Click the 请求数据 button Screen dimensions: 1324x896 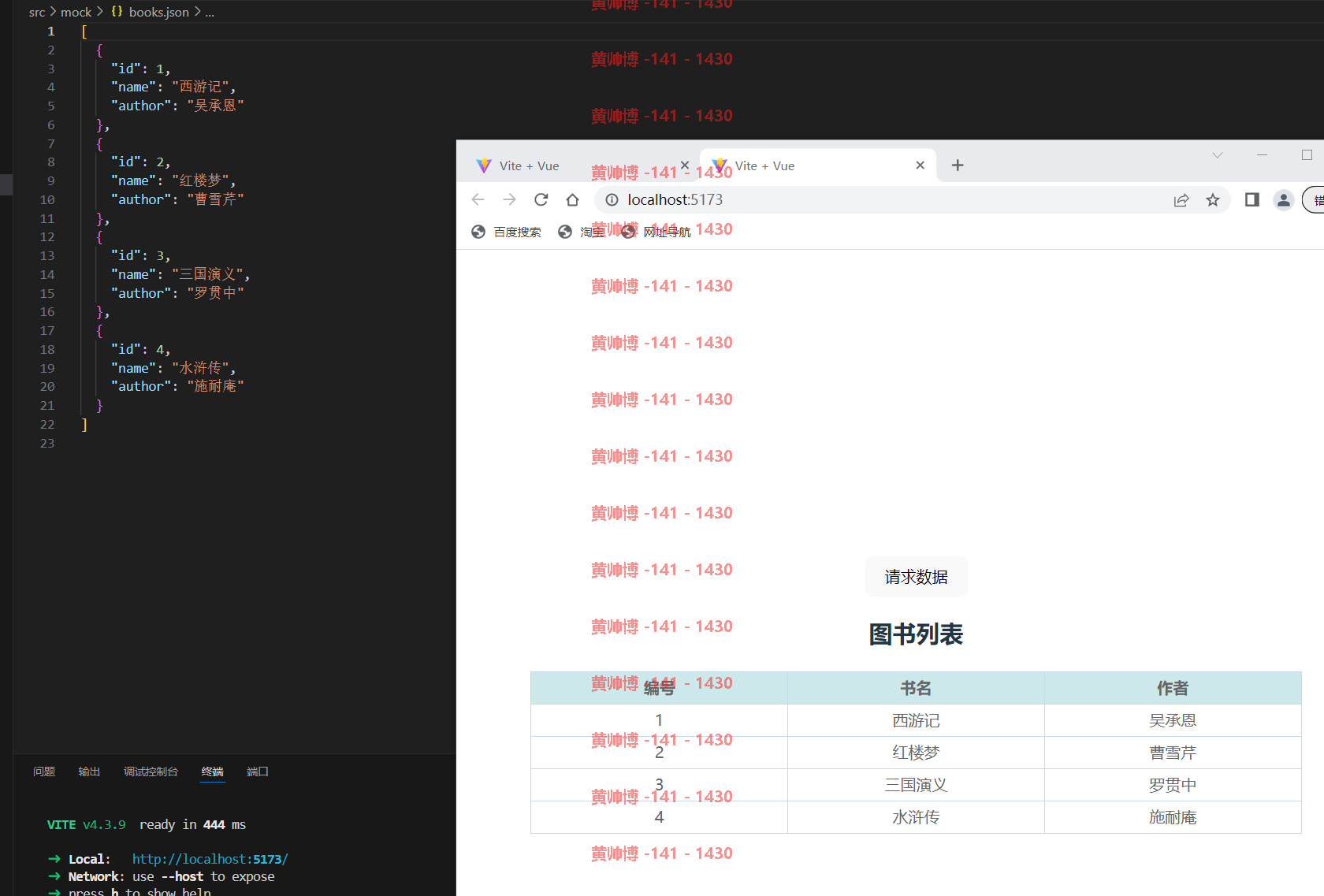point(916,577)
